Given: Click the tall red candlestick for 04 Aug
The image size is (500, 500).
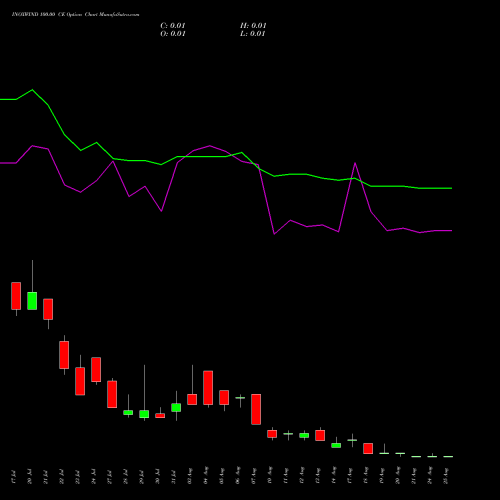Looking at the screenshot, I should pyautogui.click(x=208, y=388).
